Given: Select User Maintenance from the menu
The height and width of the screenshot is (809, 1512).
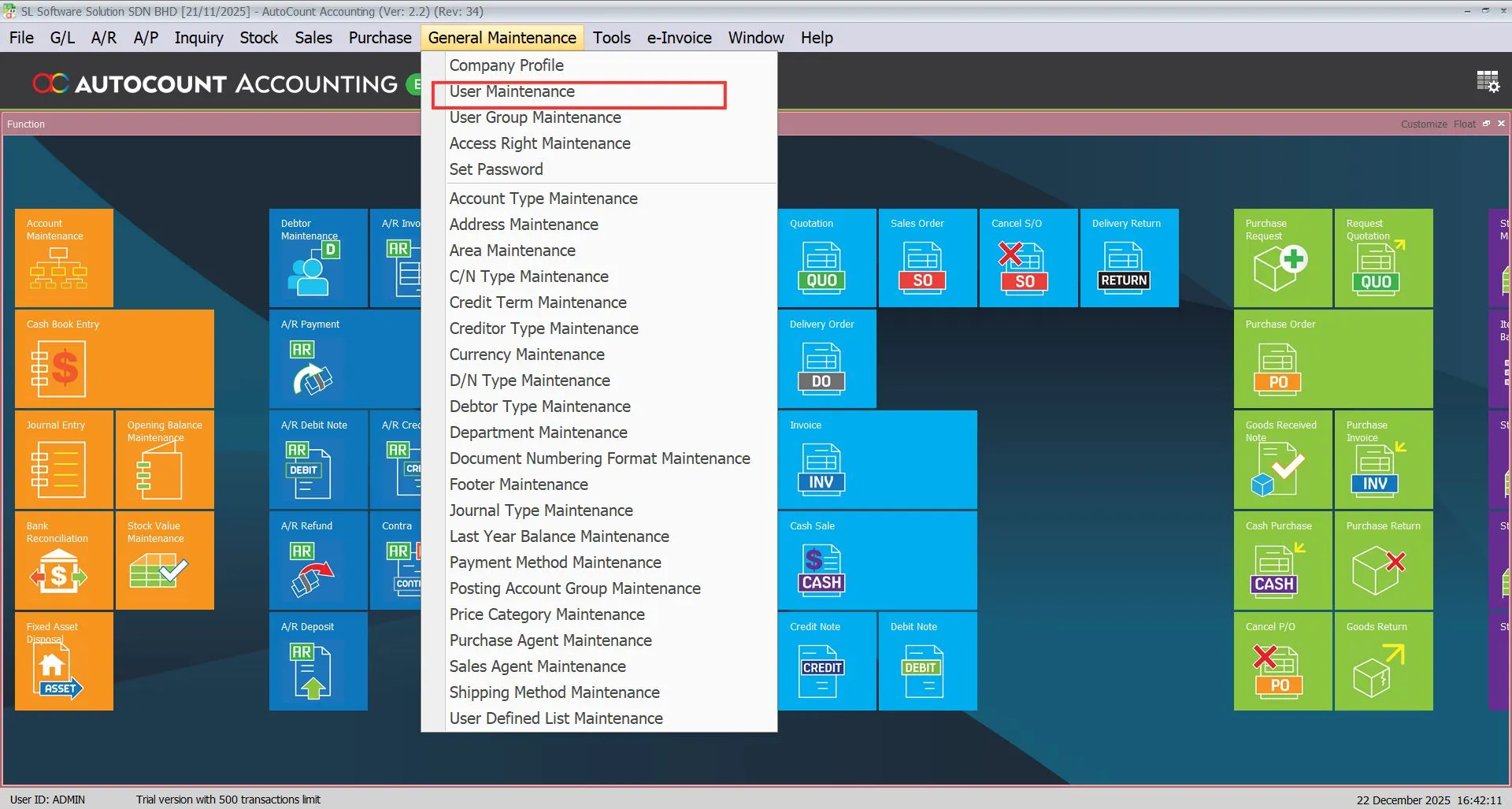Looking at the screenshot, I should point(512,91).
